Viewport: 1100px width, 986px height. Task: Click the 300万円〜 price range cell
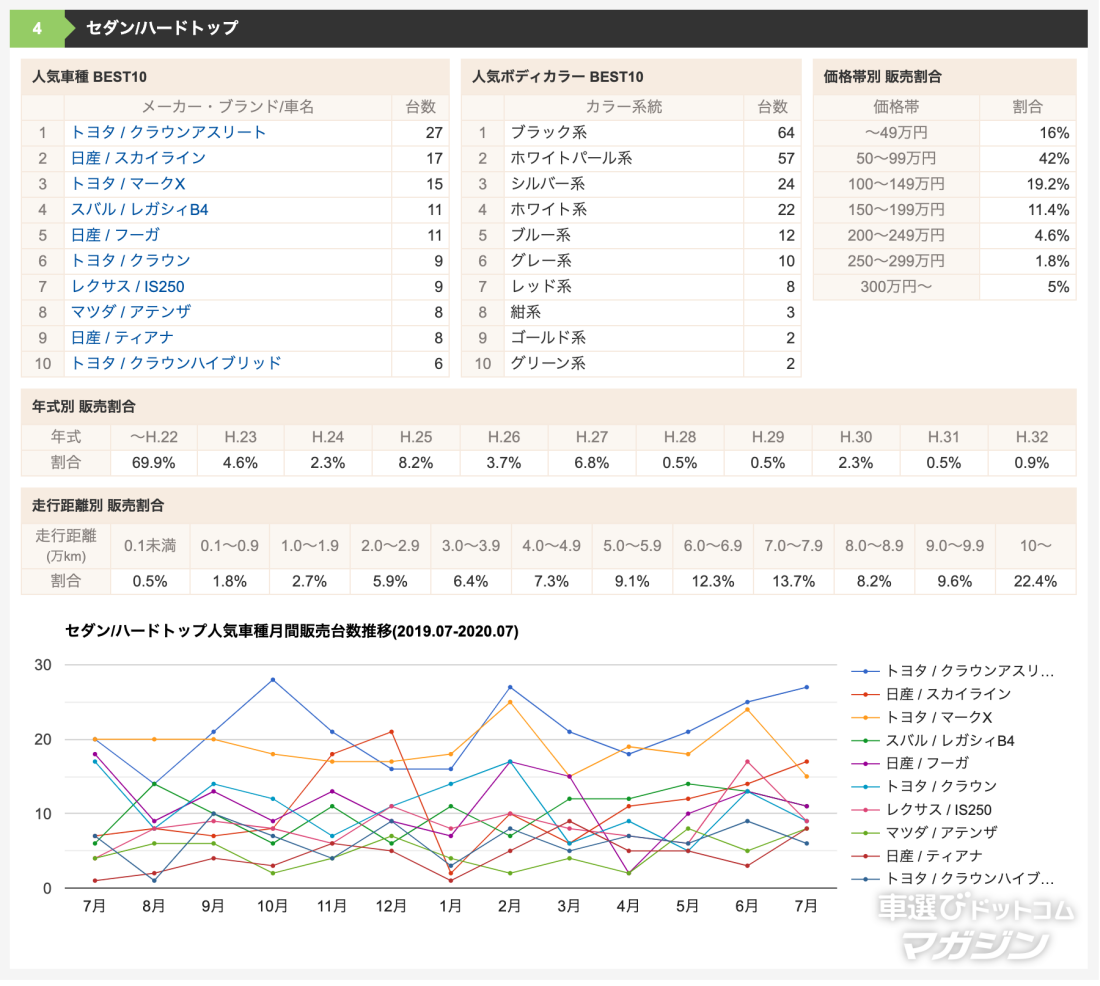tap(896, 287)
